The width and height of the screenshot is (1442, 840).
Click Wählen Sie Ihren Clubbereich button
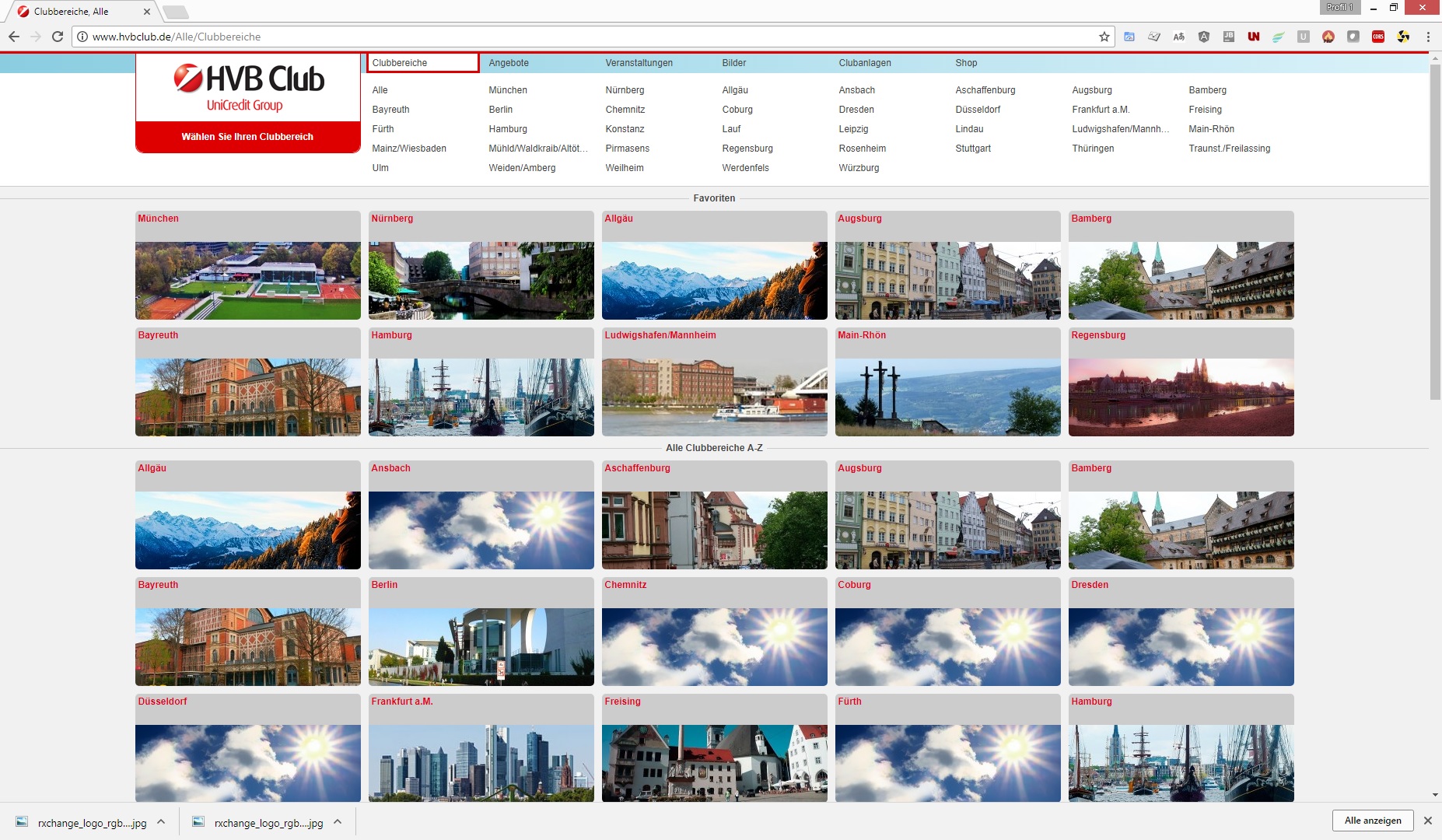pos(248,137)
